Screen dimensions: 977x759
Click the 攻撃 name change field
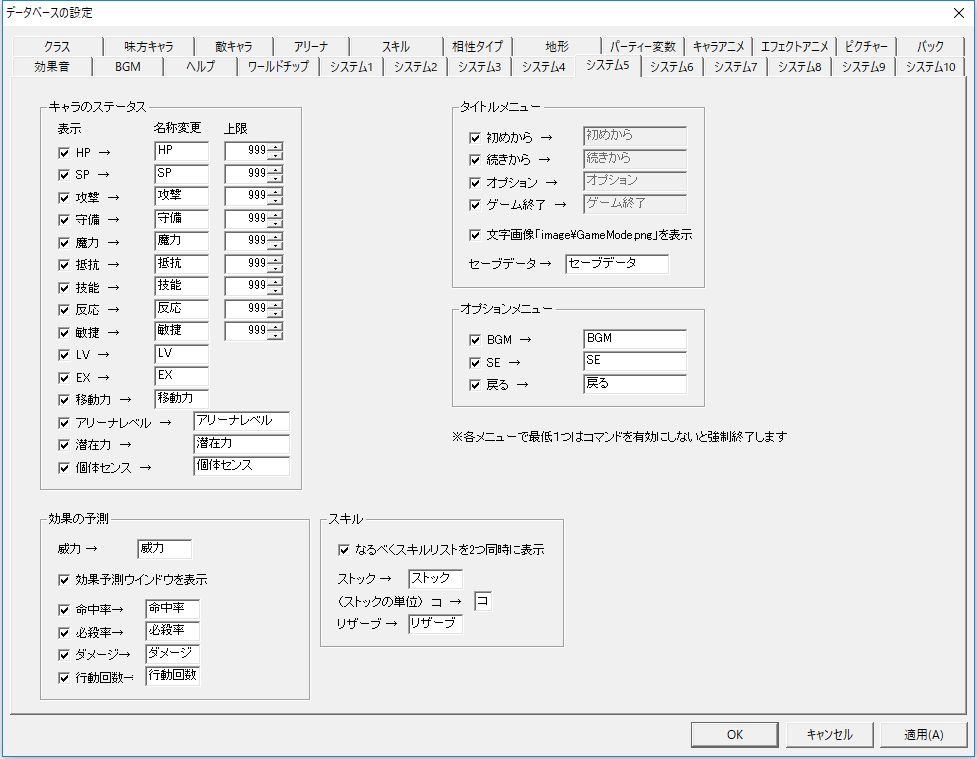coord(181,196)
